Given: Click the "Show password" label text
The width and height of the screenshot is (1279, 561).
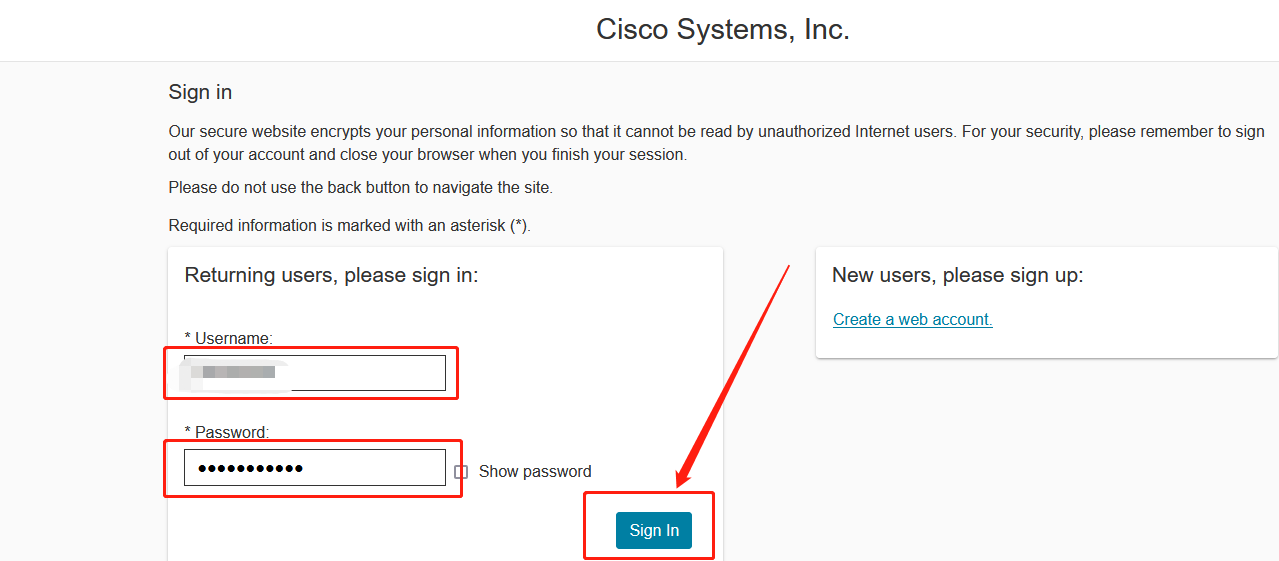Looking at the screenshot, I should [535, 472].
